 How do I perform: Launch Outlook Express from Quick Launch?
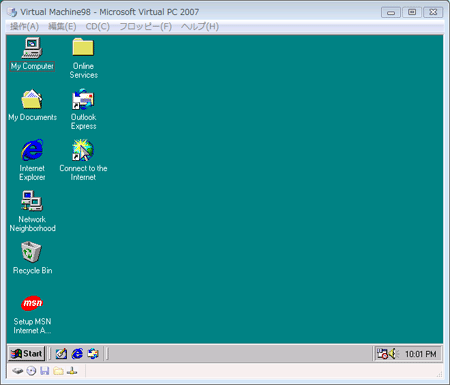click(x=93, y=354)
